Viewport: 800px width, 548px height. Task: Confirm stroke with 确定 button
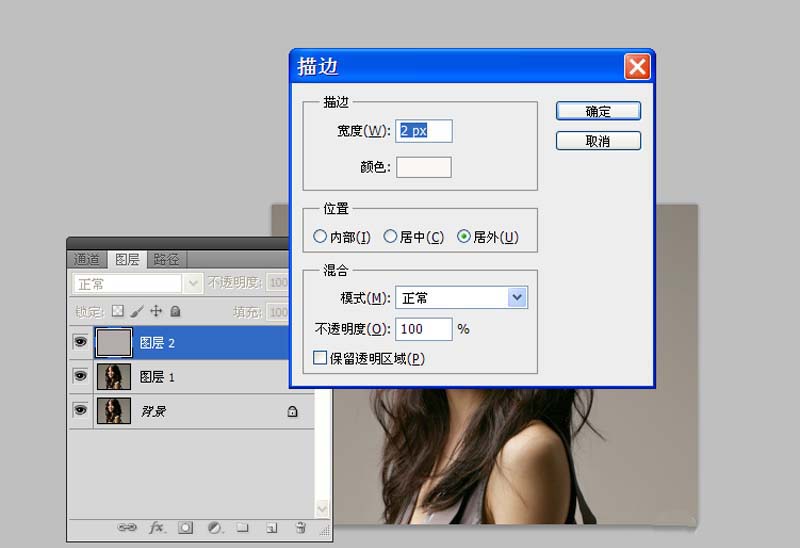[598, 111]
